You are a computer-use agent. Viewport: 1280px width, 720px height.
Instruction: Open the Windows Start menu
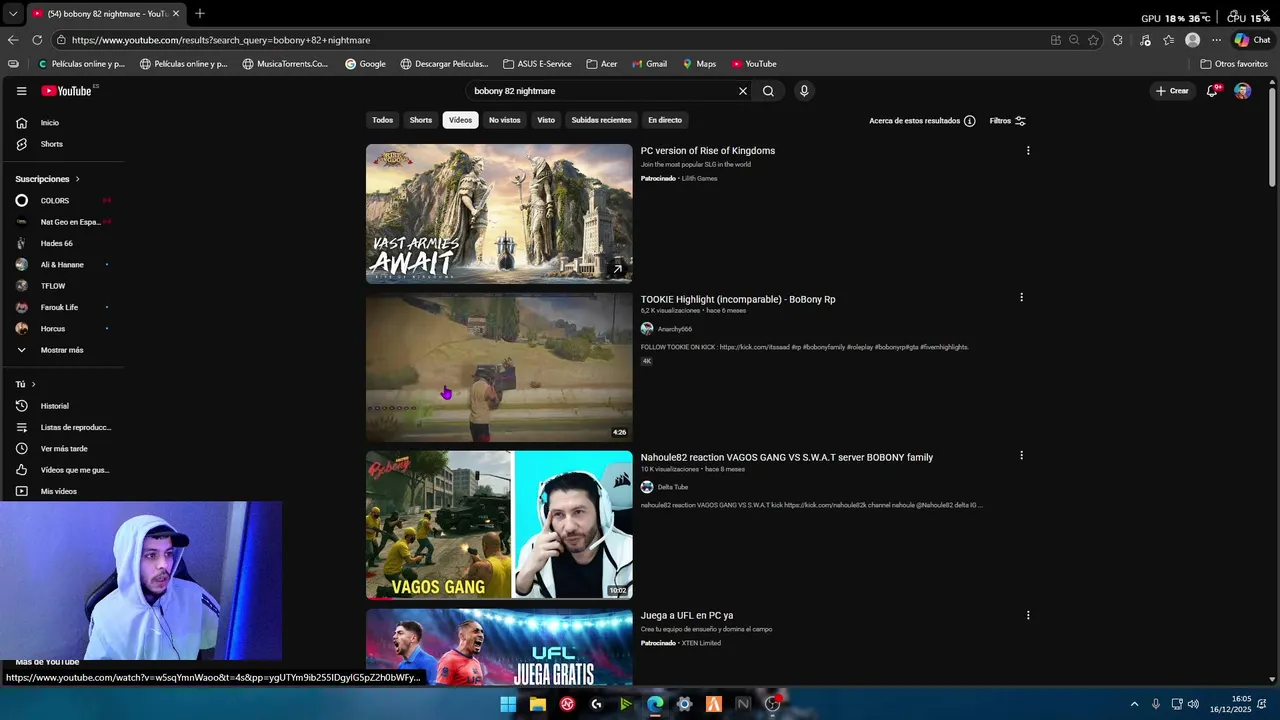[x=508, y=704]
